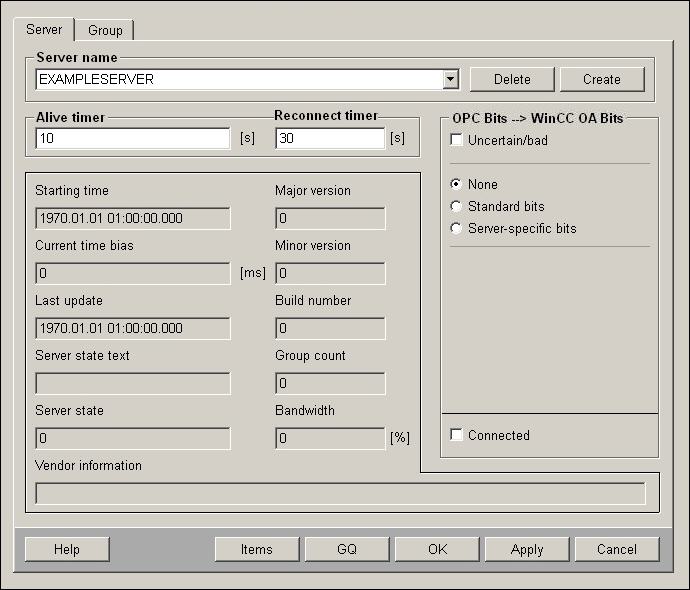Enable the Uncertain/bad checkbox
The image size is (690, 590).
tap(457, 141)
